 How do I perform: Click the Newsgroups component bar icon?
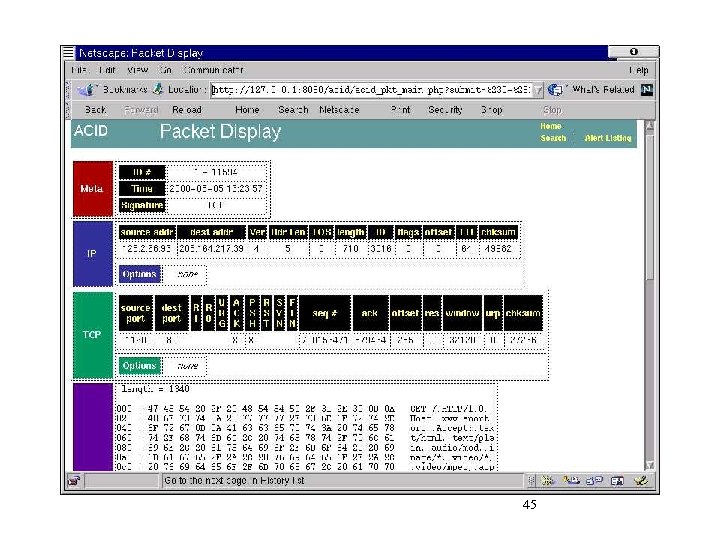594,481
